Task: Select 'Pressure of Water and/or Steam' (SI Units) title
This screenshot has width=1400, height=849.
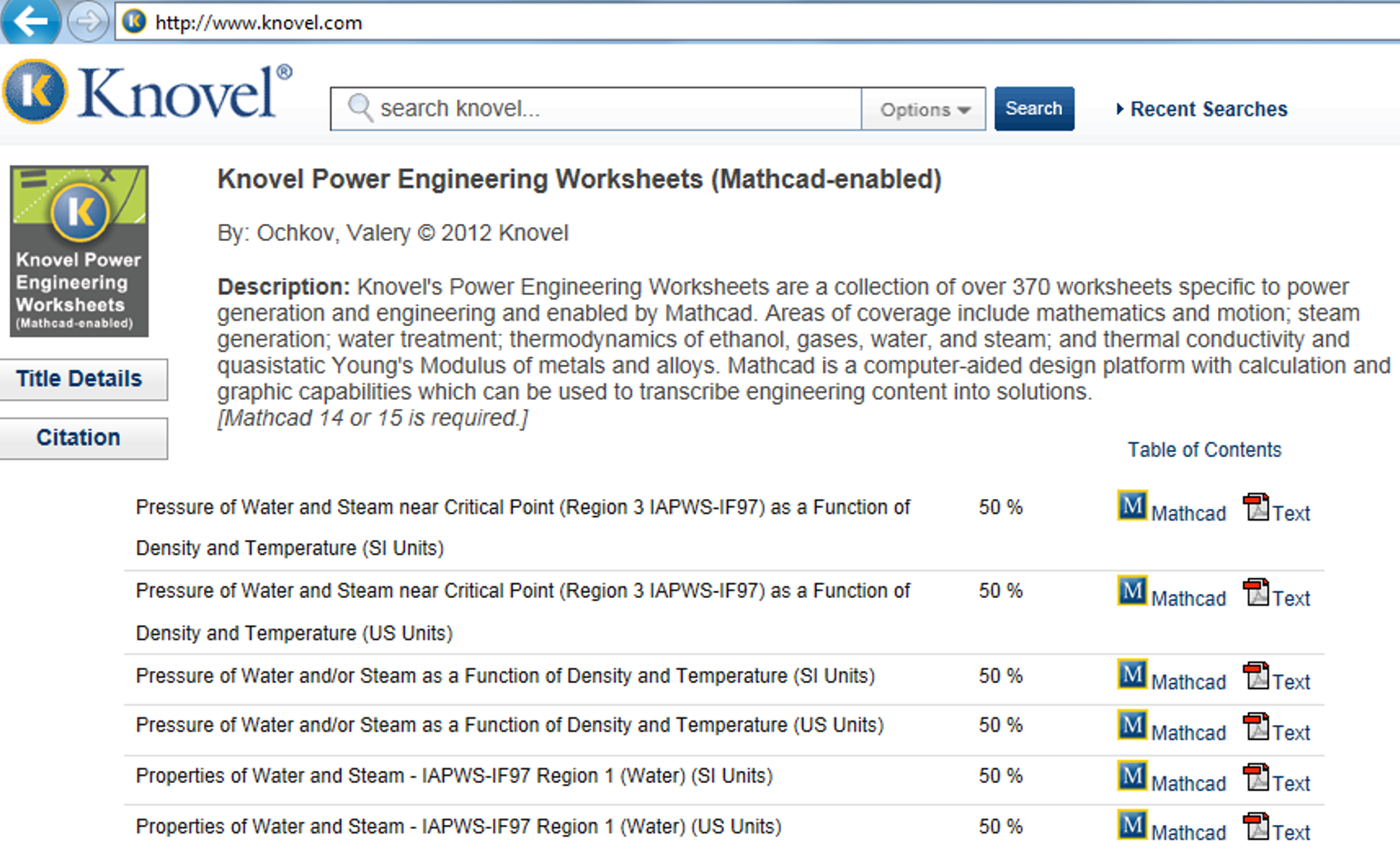Action: tap(505, 676)
